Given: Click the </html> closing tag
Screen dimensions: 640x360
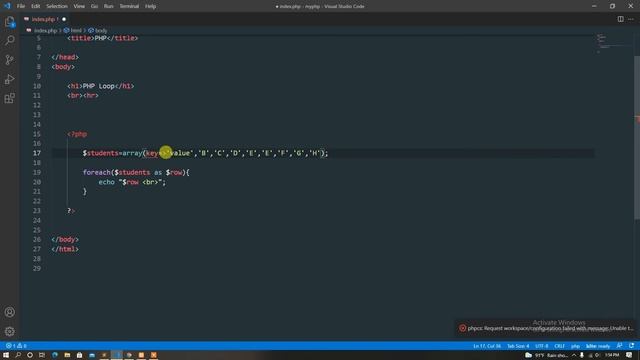Looking at the screenshot, I should click(x=65, y=249).
